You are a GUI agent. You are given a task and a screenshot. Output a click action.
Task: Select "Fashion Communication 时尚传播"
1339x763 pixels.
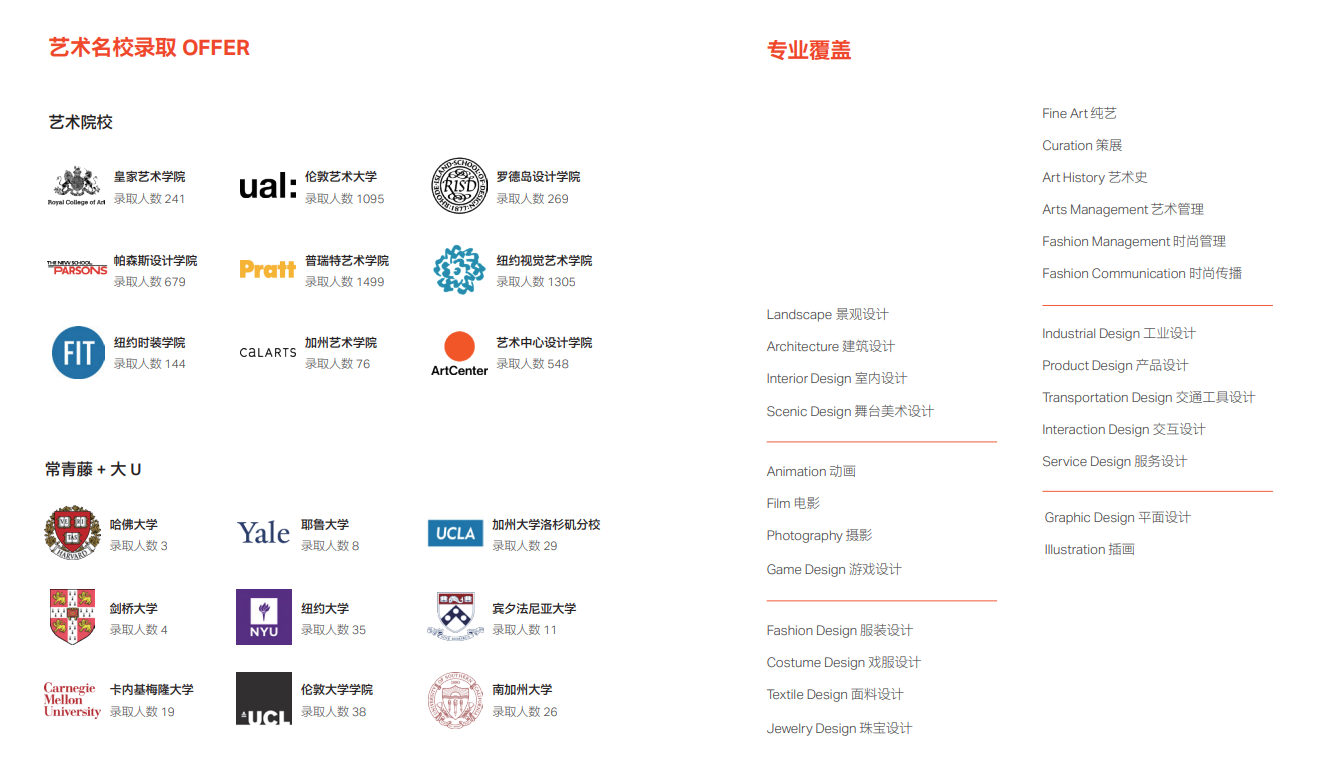pyautogui.click(x=1142, y=274)
